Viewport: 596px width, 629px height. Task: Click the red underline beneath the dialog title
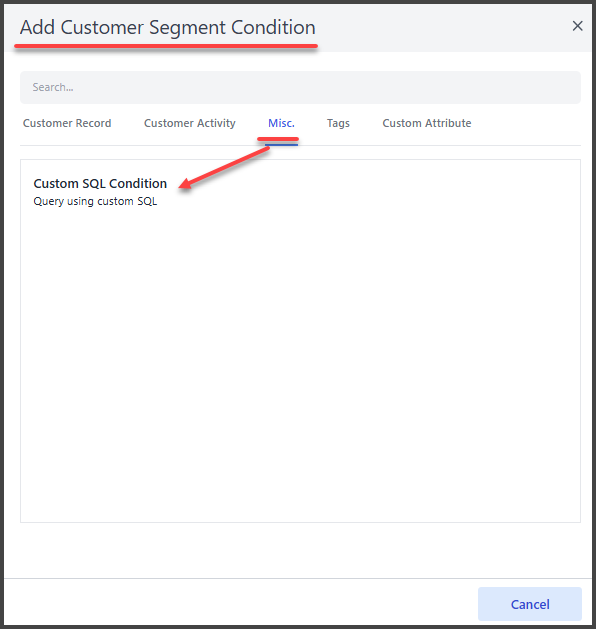pos(166,46)
